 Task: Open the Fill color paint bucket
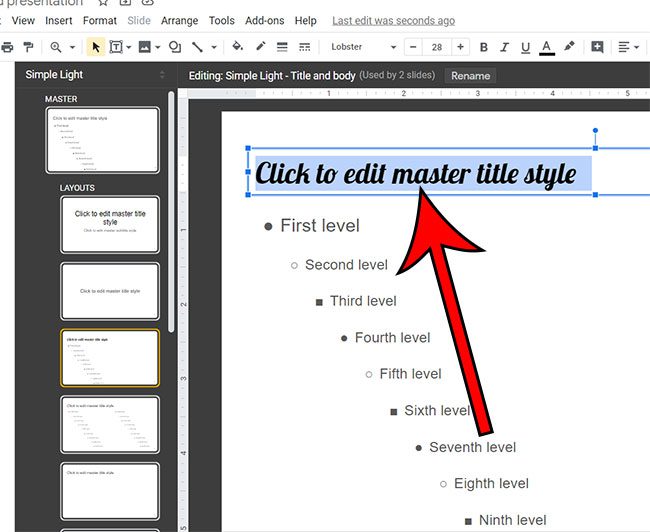tap(237, 47)
